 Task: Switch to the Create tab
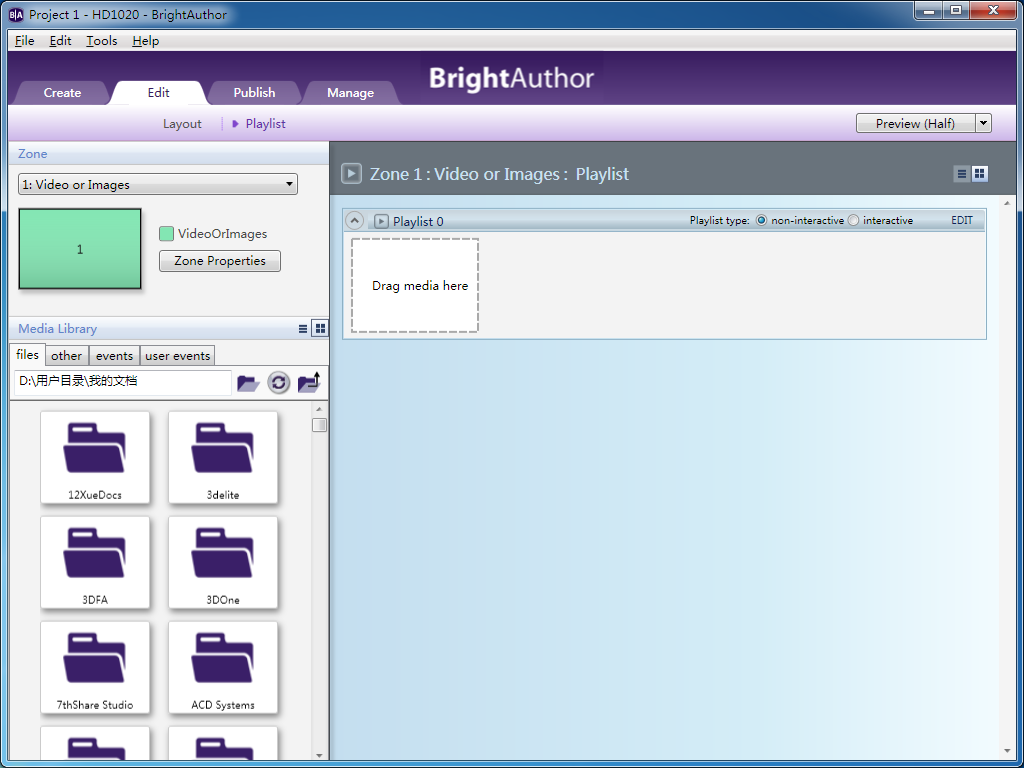[x=62, y=93]
